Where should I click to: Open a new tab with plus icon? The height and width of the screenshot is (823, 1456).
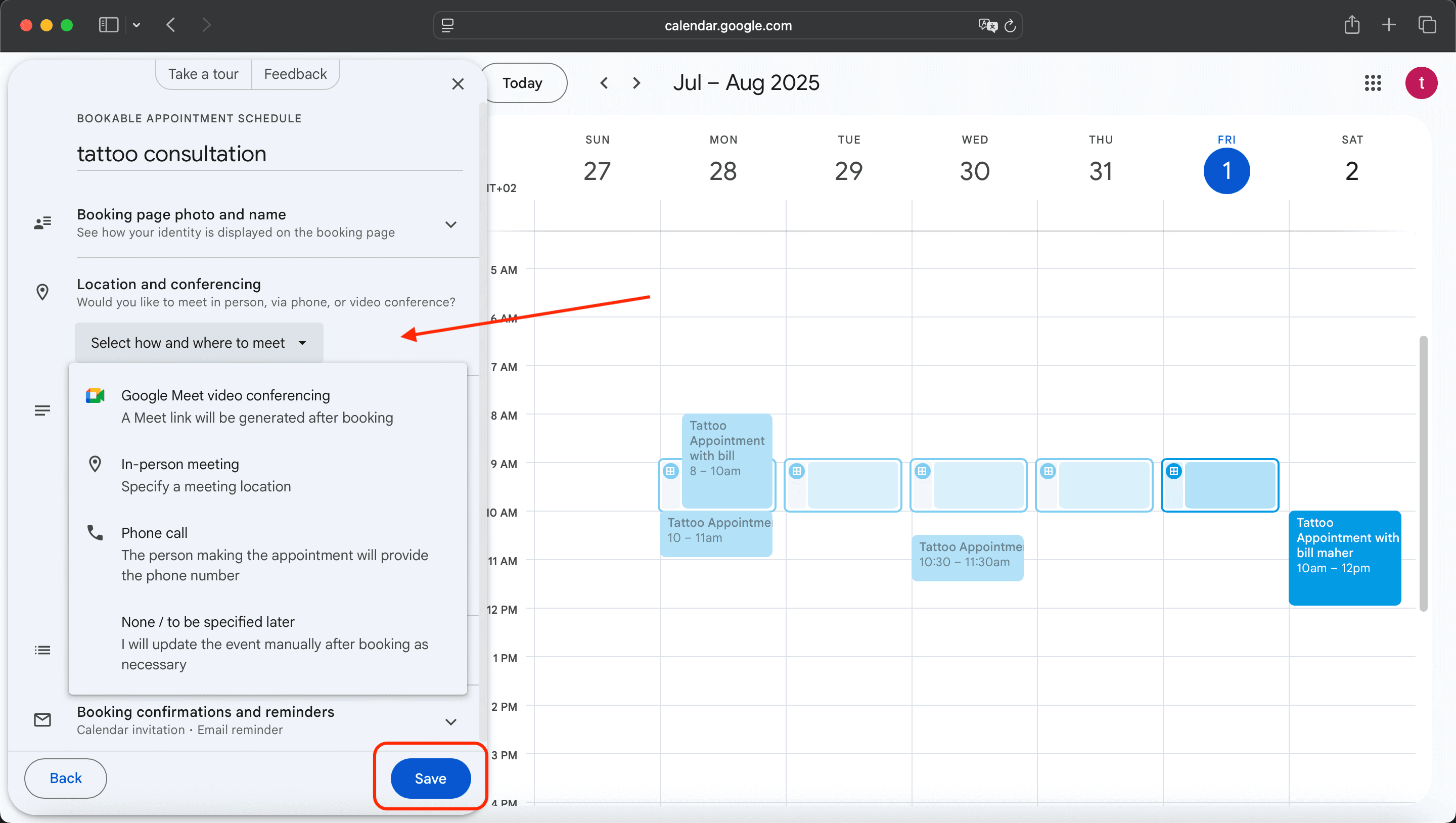coord(1389,25)
